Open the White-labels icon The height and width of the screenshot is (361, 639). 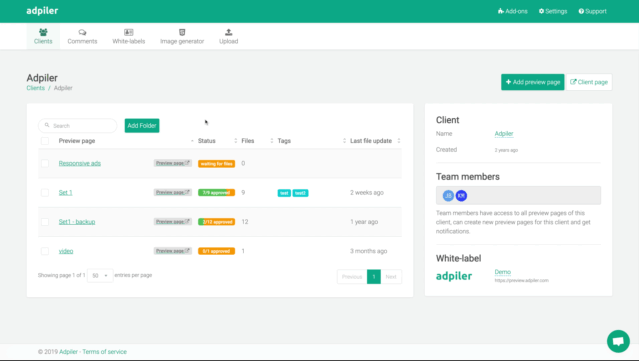click(x=128, y=32)
